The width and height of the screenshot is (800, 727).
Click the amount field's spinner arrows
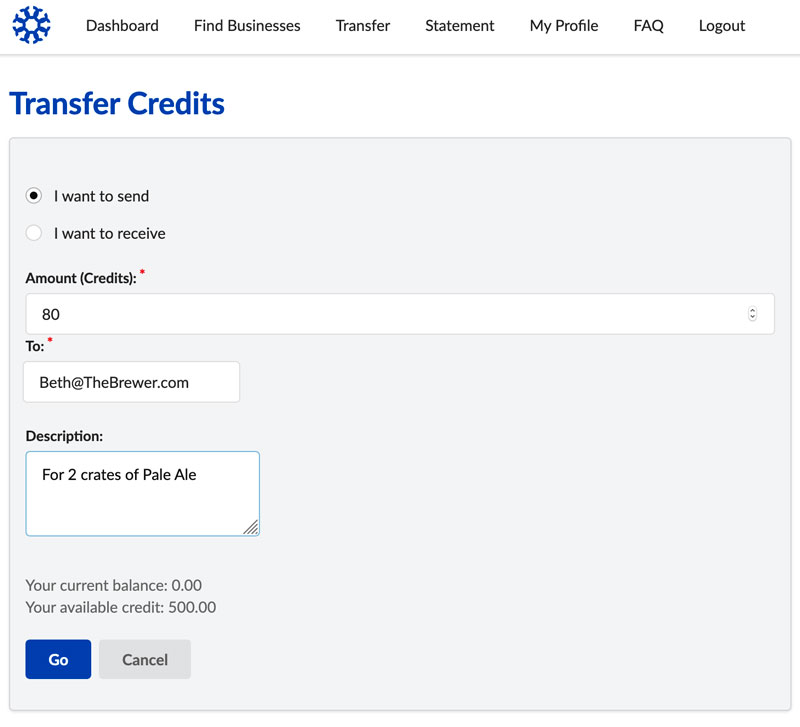click(752, 314)
